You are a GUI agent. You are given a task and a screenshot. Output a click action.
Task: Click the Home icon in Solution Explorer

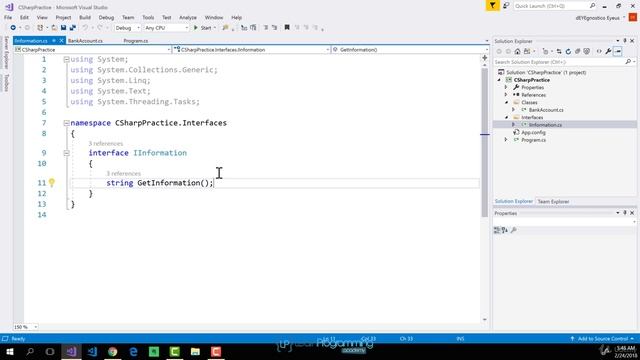(517, 51)
